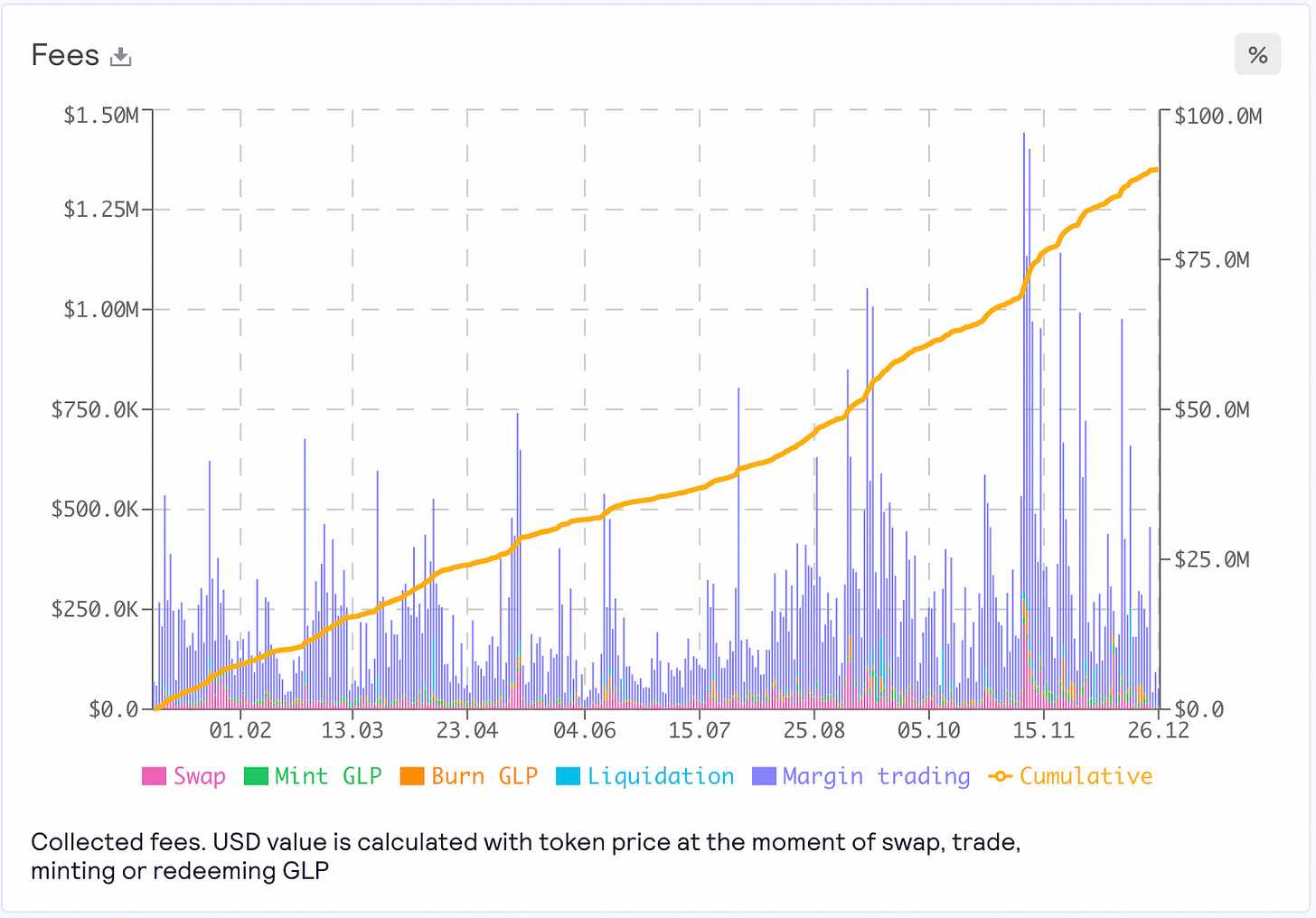Image resolution: width=1316 pixels, height=918 pixels.
Task: Click the Cumulative line marker icon in legend
Action: pyautogui.click(x=1000, y=776)
